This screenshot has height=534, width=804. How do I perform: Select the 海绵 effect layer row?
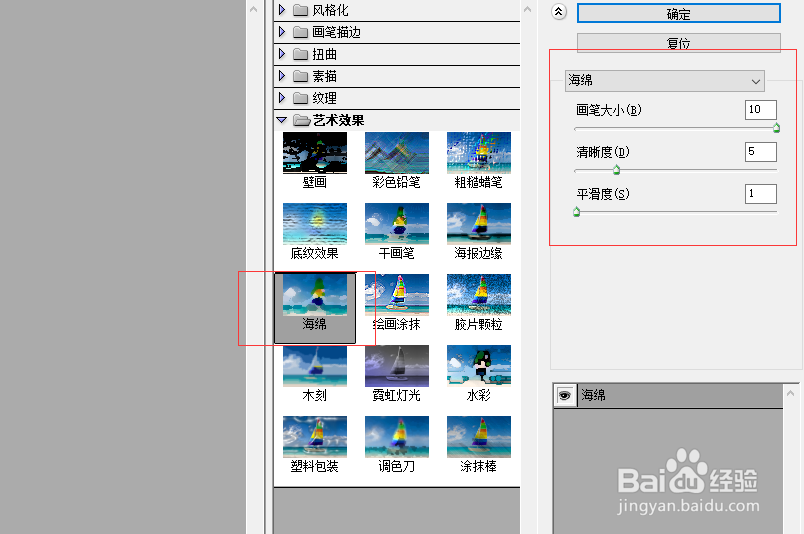[x=668, y=395]
